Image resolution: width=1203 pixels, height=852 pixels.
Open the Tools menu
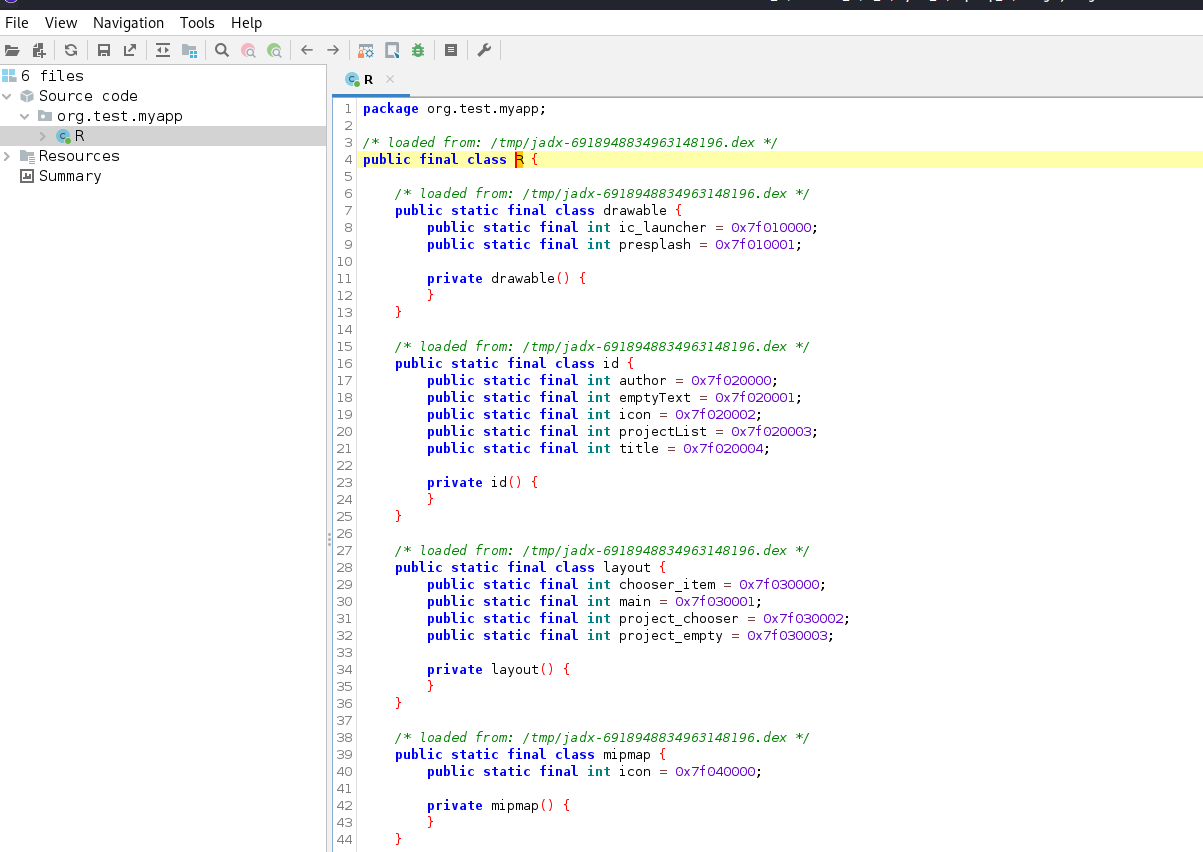197,22
